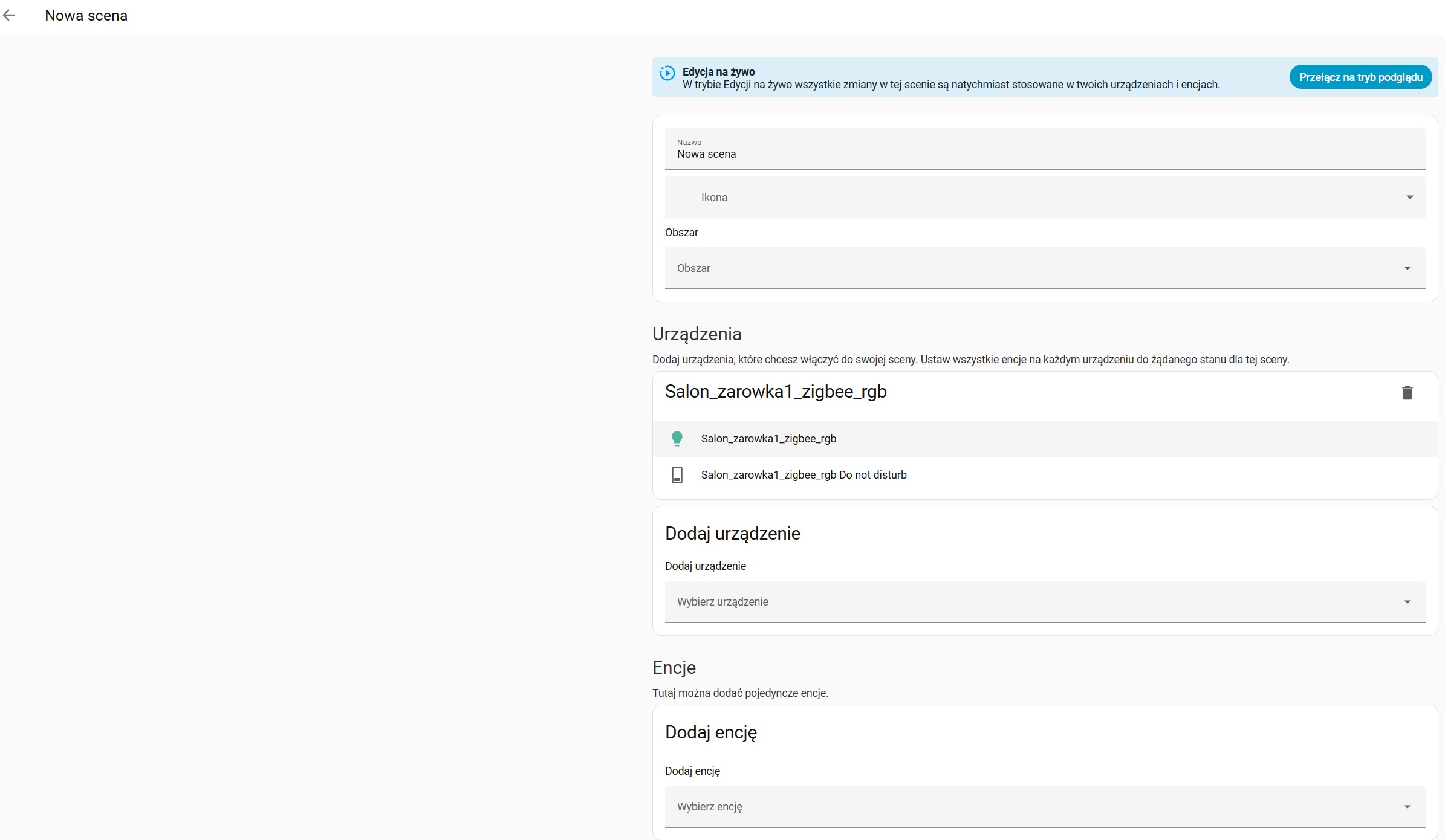Expand the Wybierz encję dropdown arrow
The image size is (1445, 840).
point(1407,807)
